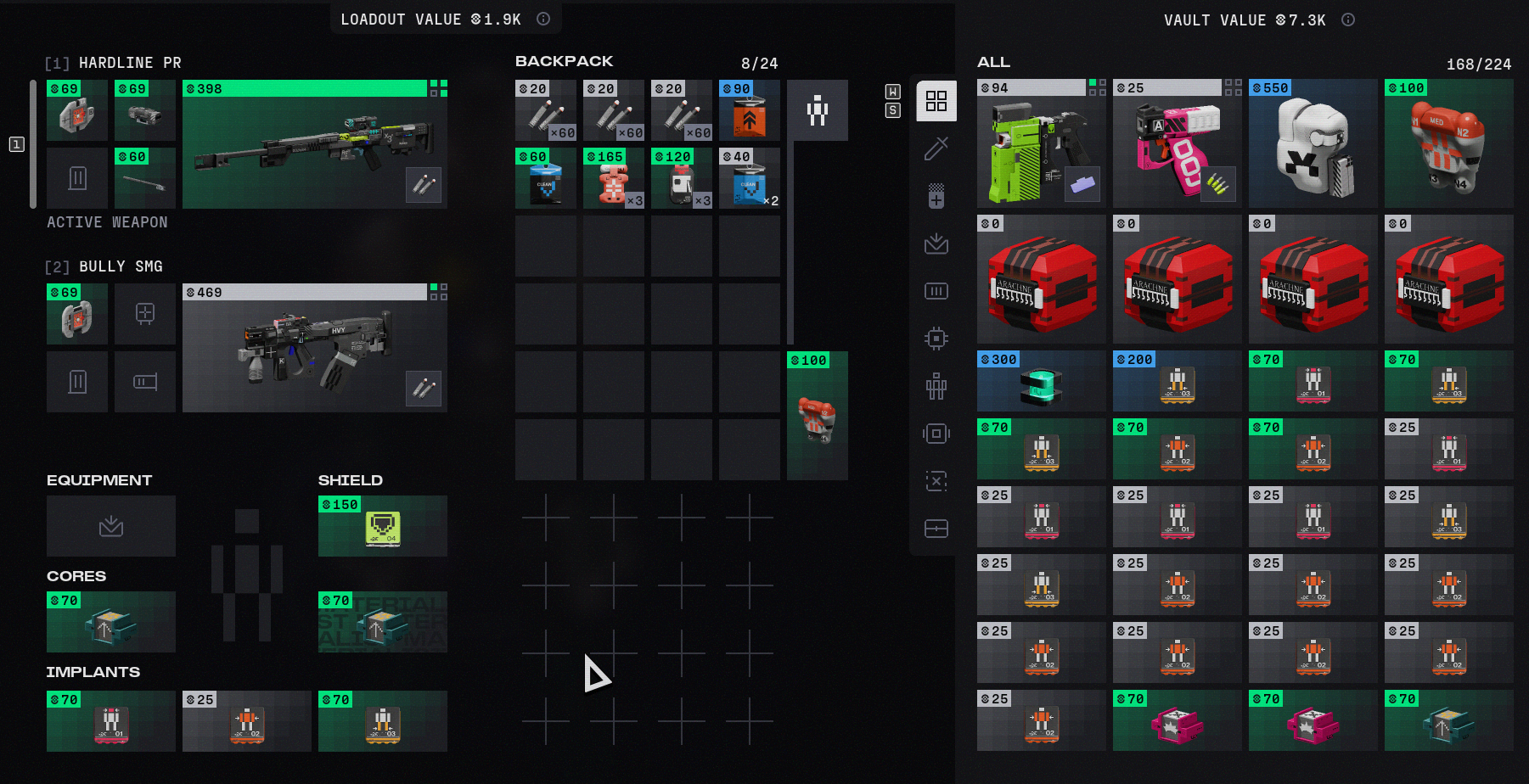Select the equipped implant marked 03
The image size is (1529, 784).
[383, 721]
